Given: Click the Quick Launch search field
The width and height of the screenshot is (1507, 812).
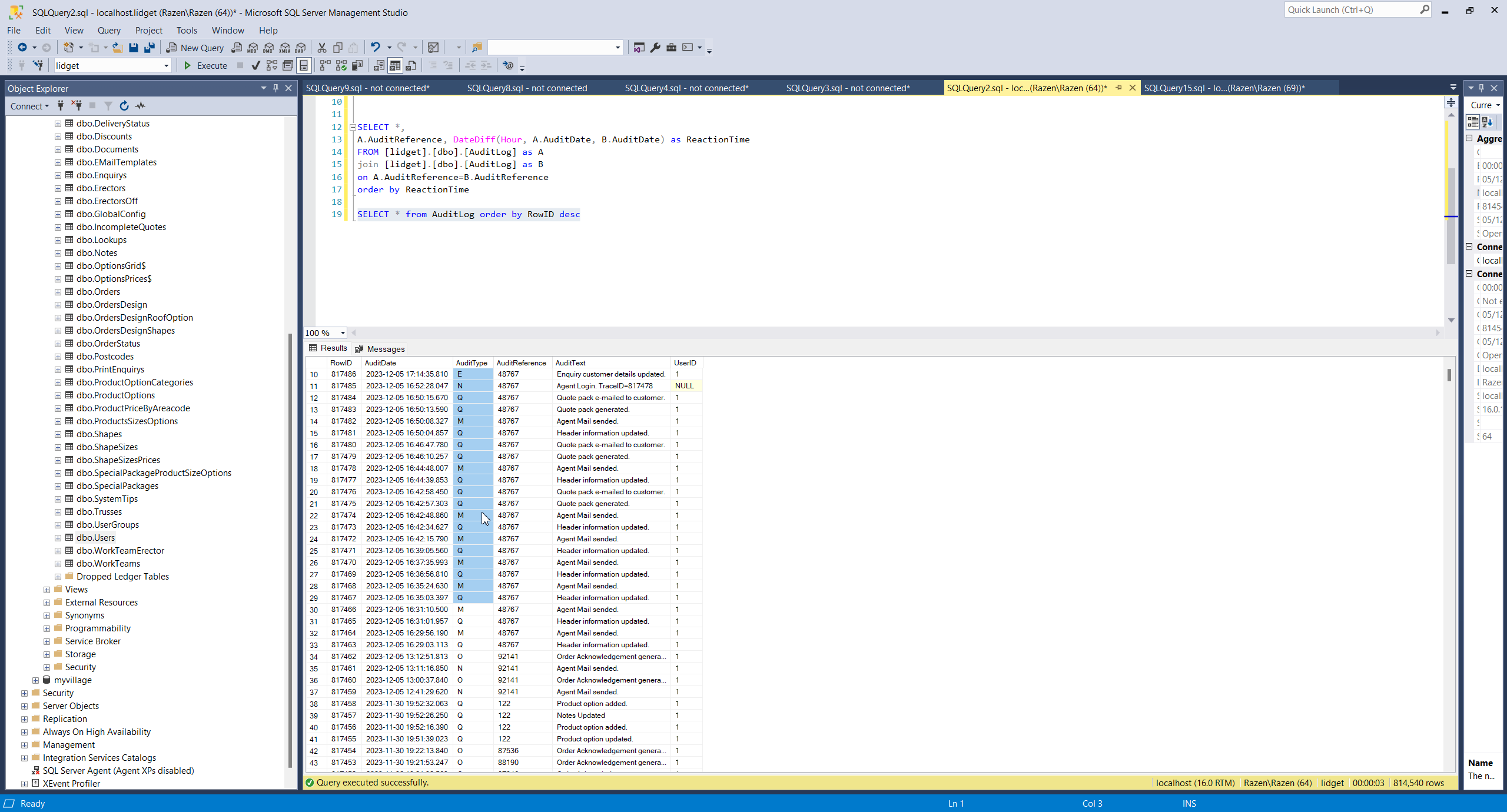Looking at the screenshot, I should point(1351,9).
